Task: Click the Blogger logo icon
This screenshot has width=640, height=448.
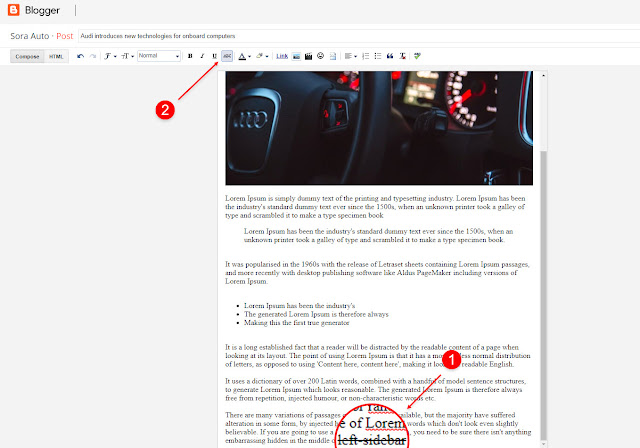Action: click(13, 10)
